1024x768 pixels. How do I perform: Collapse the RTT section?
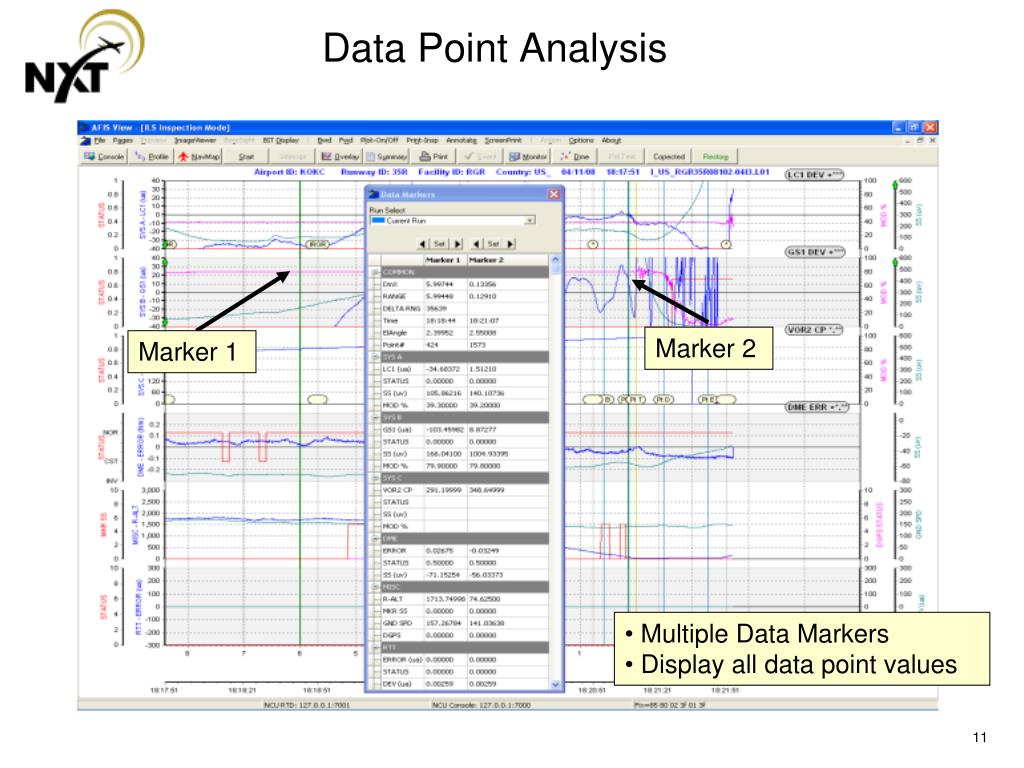375,648
